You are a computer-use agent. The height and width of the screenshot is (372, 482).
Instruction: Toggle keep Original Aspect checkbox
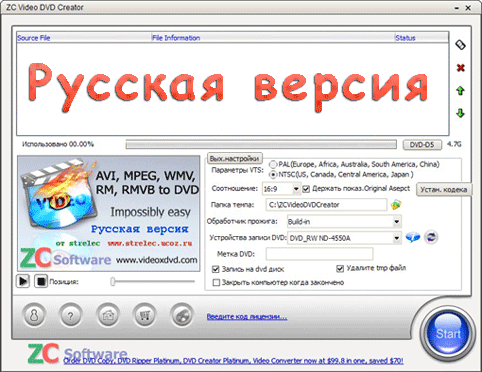(x=306, y=189)
